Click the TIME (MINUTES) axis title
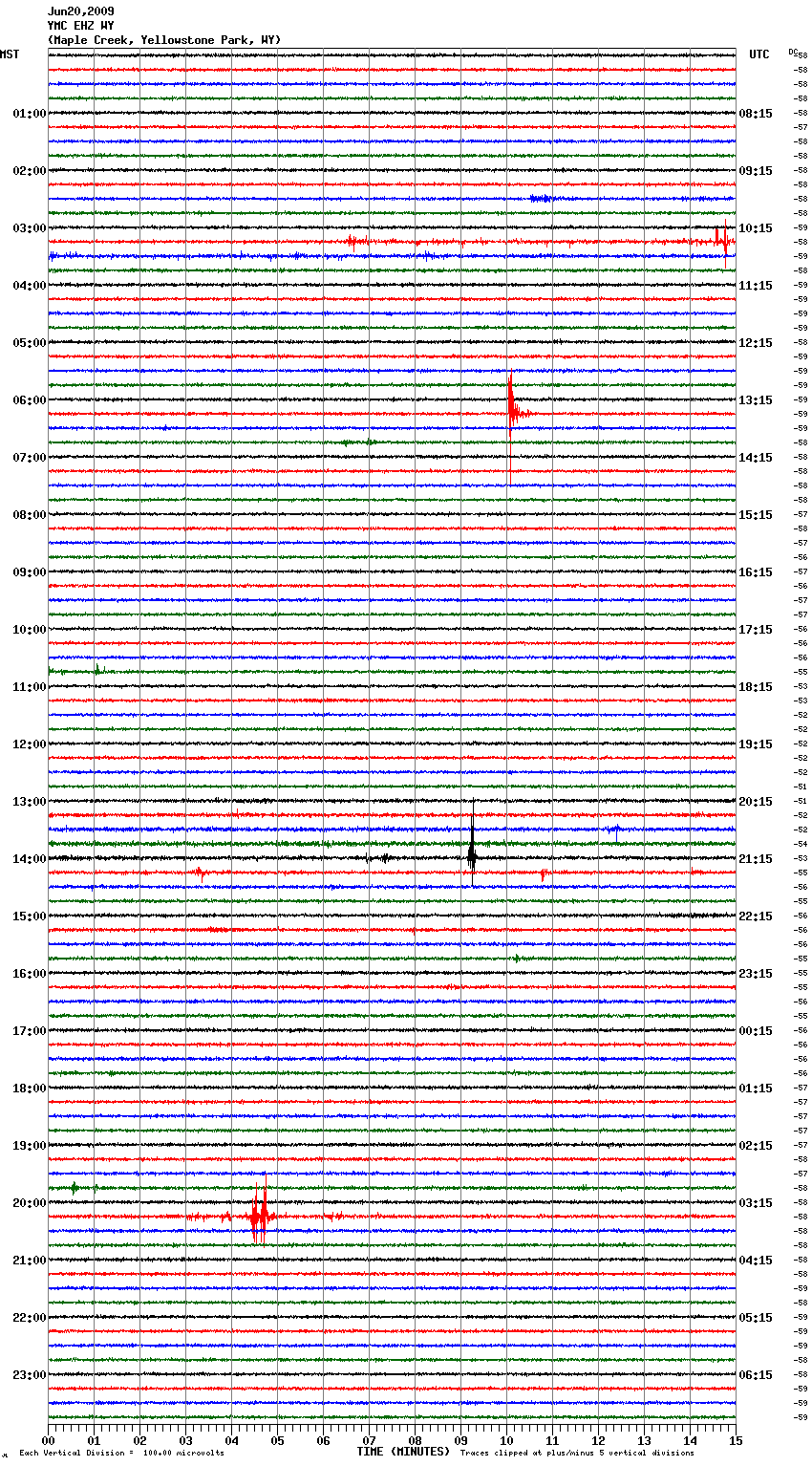The image size is (812, 1466). (x=403, y=1452)
